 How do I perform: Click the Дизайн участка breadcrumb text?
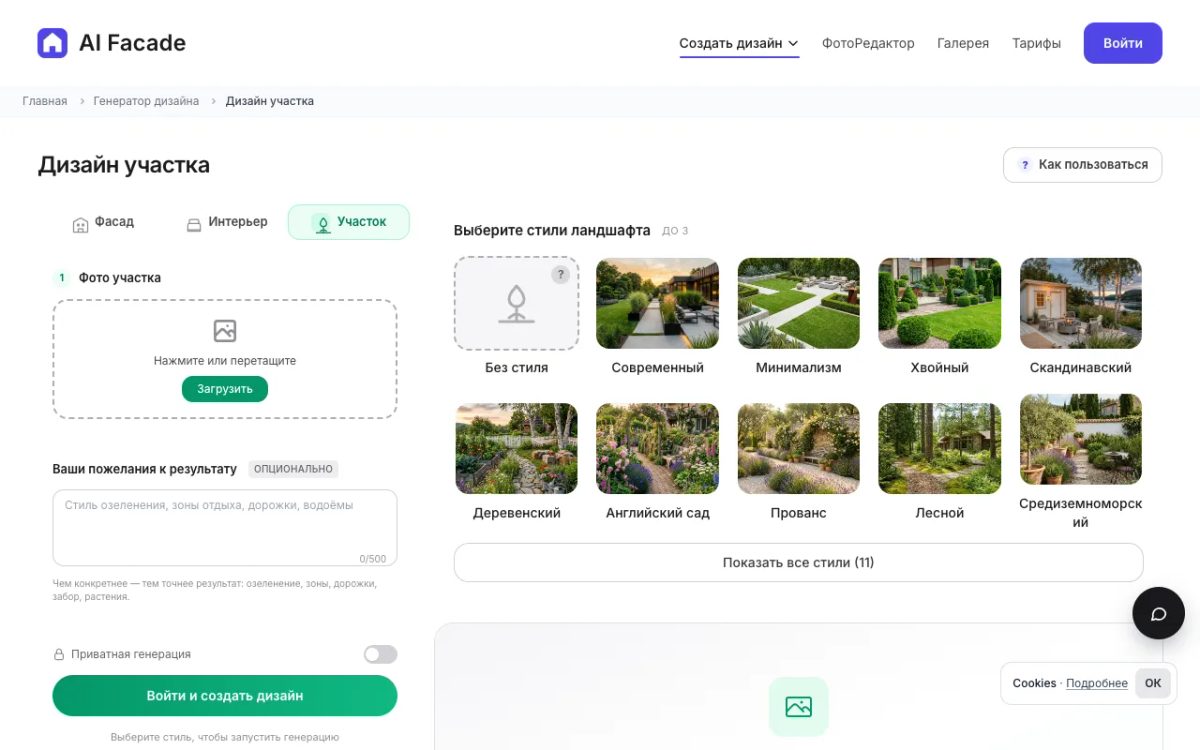[270, 101]
